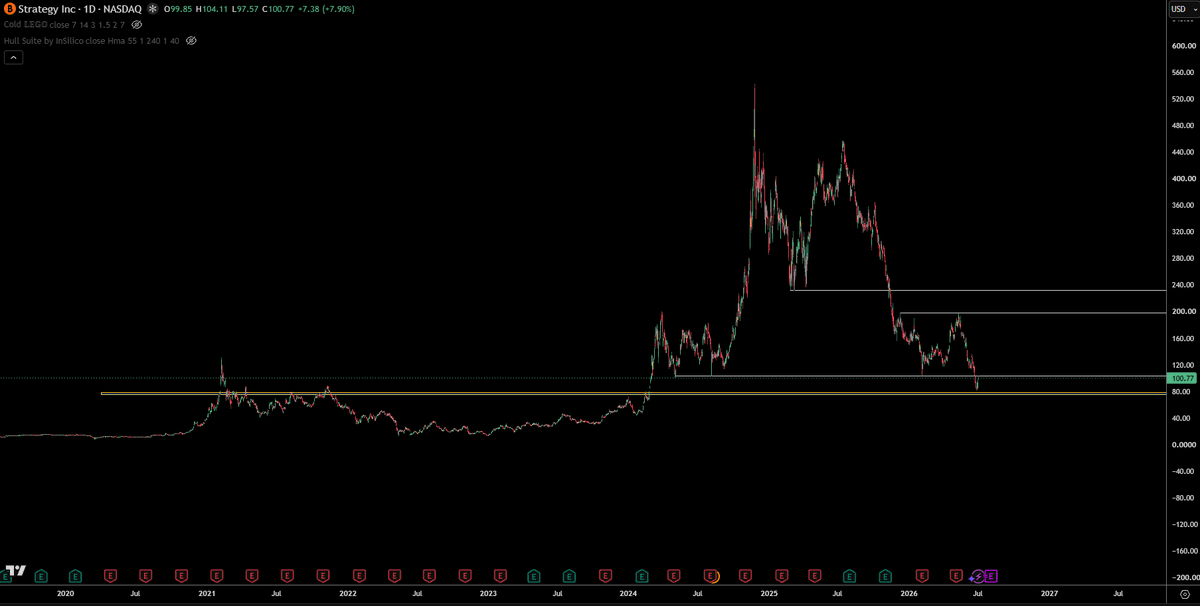
Task: Click the open value 99.85 in the header
Action: coord(181,8)
